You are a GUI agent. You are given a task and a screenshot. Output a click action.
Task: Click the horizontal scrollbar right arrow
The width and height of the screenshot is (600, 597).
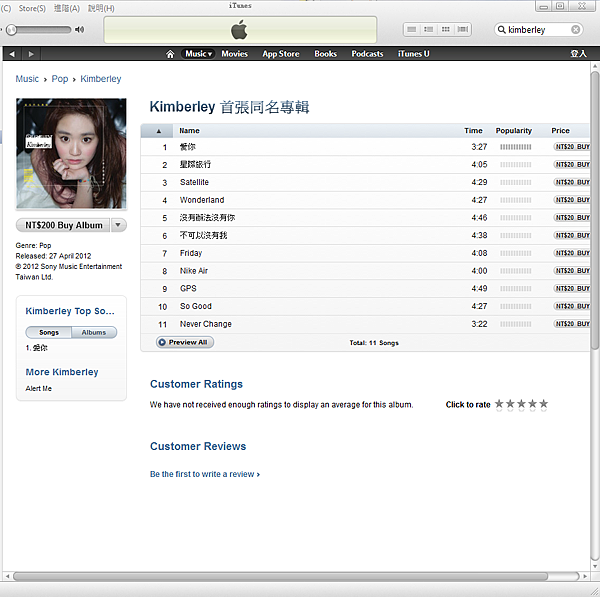585,576
